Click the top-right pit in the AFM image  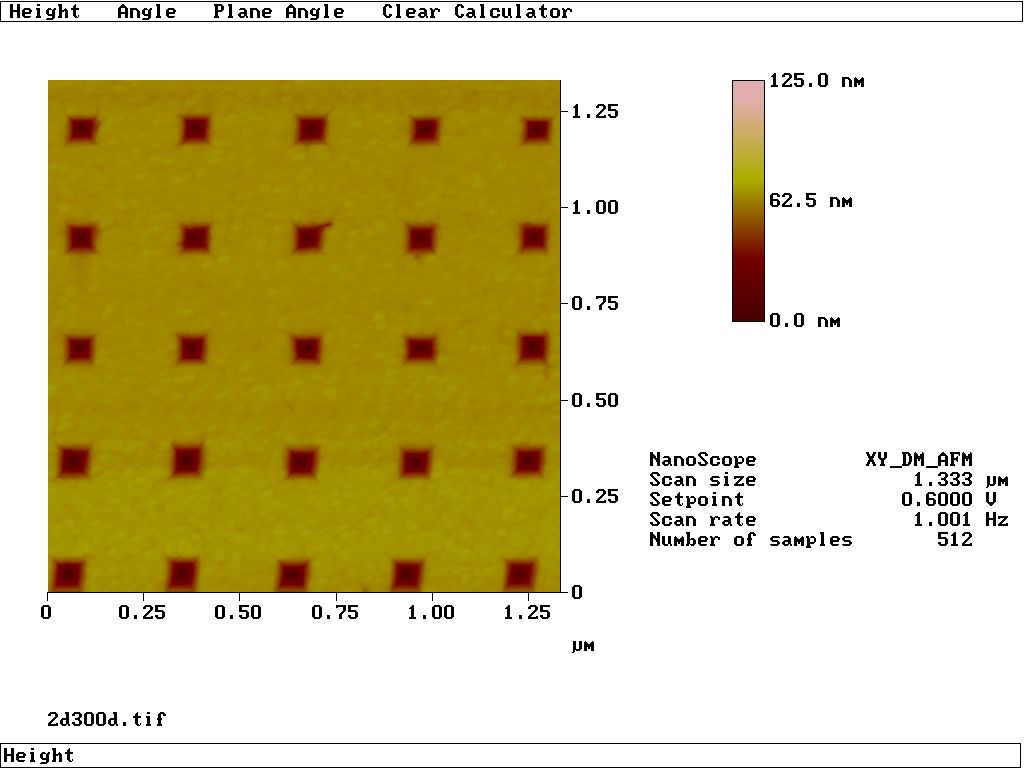point(538,130)
